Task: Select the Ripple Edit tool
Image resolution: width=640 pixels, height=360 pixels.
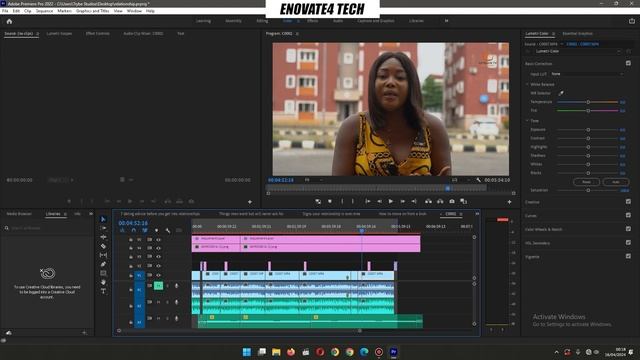Action: 103,237
